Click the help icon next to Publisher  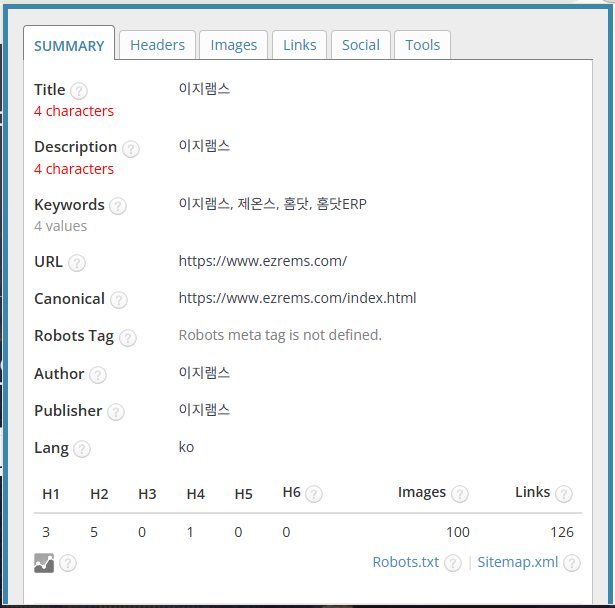(116, 412)
